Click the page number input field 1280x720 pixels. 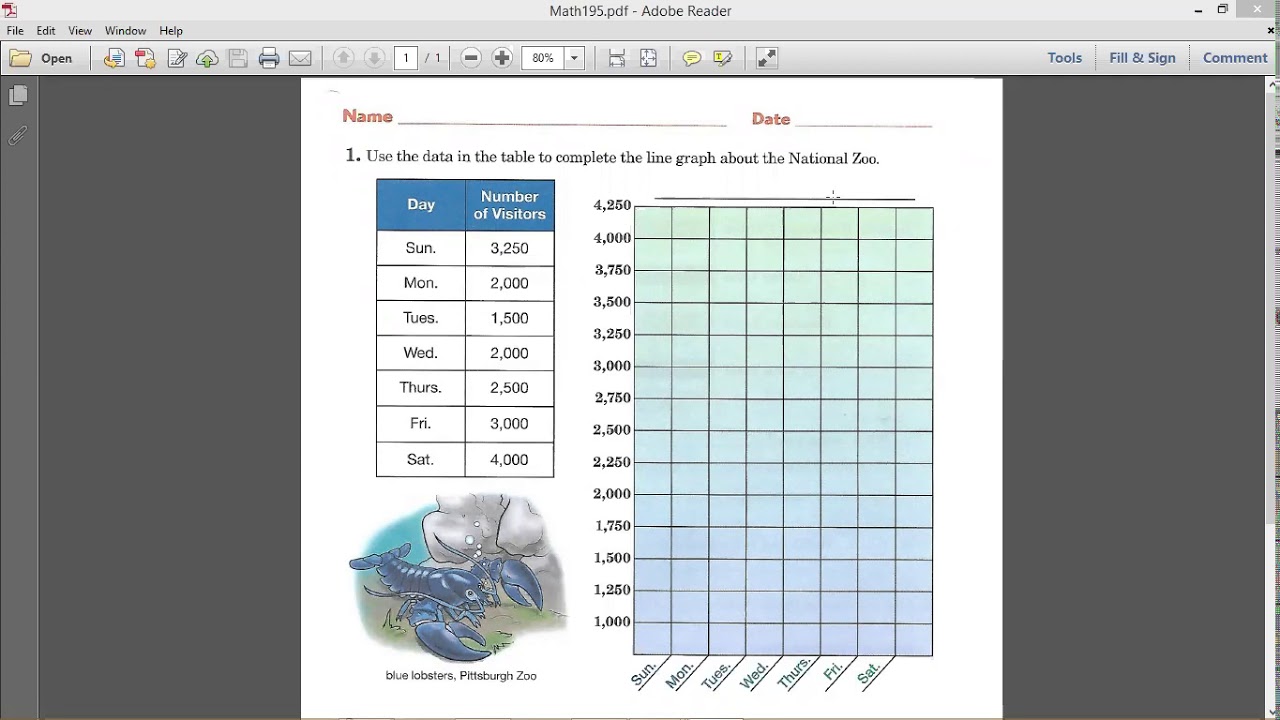pyautogui.click(x=405, y=58)
